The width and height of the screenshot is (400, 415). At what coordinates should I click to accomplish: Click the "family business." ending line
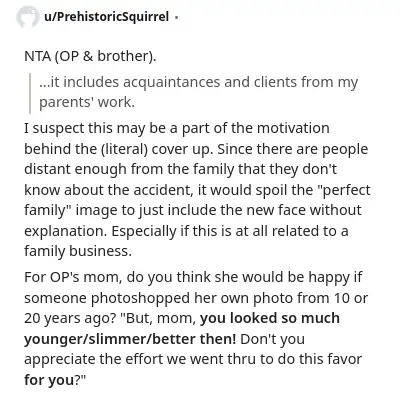point(78,251)
